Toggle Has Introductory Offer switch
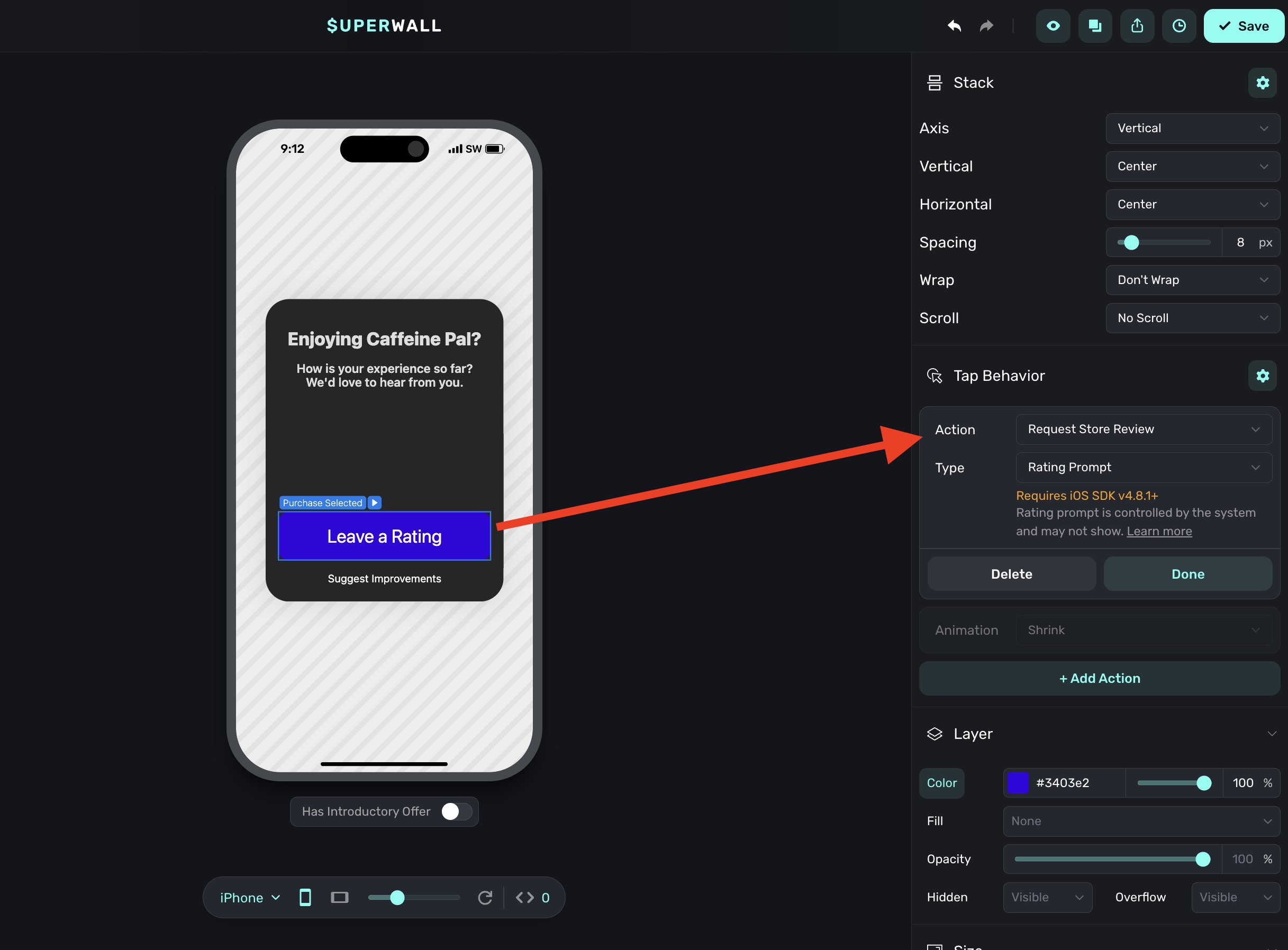The height and width of the screenshot is (950, 1288). pos(456,811)
